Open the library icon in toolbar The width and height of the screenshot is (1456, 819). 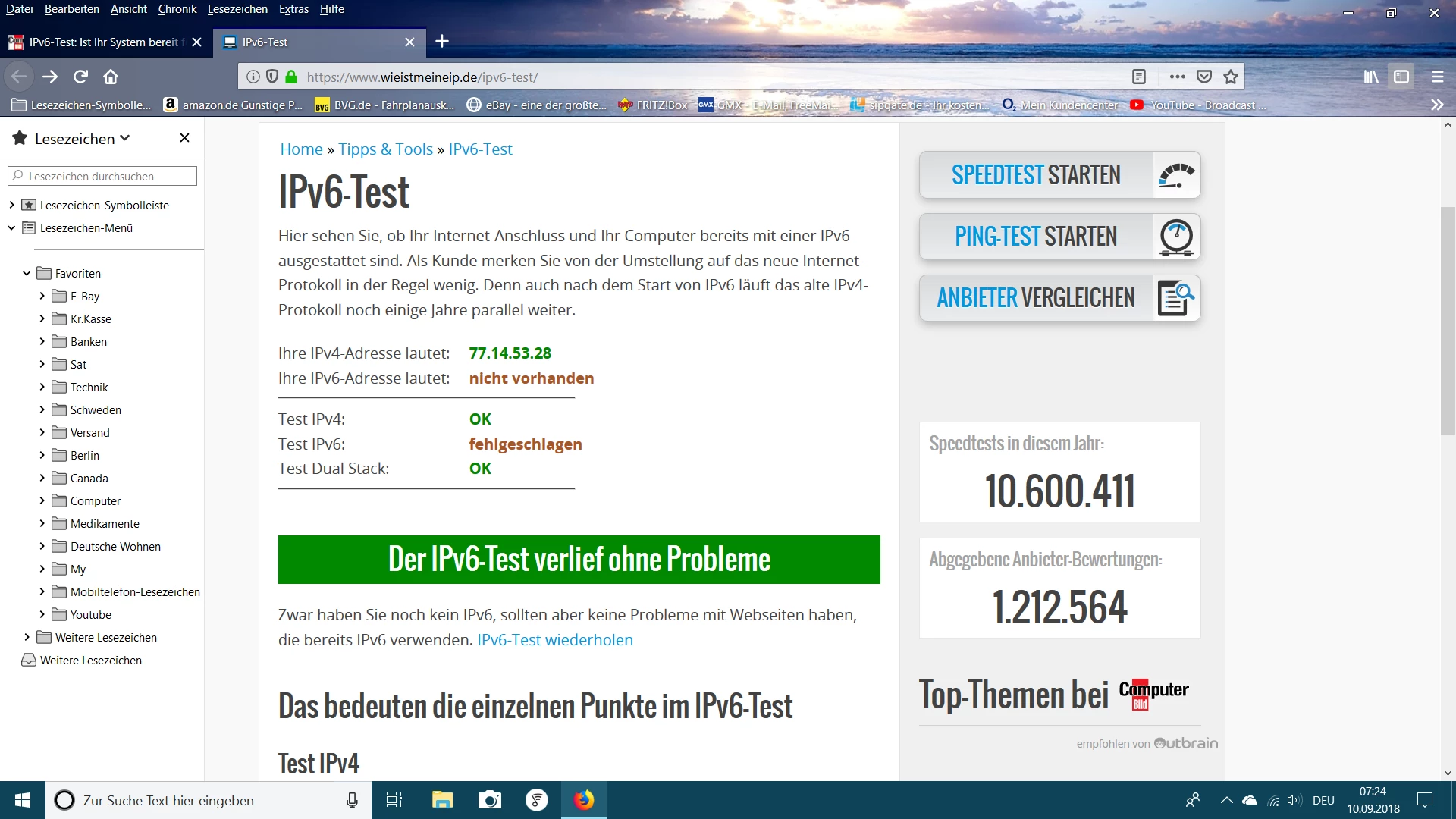coord(1371,77)
